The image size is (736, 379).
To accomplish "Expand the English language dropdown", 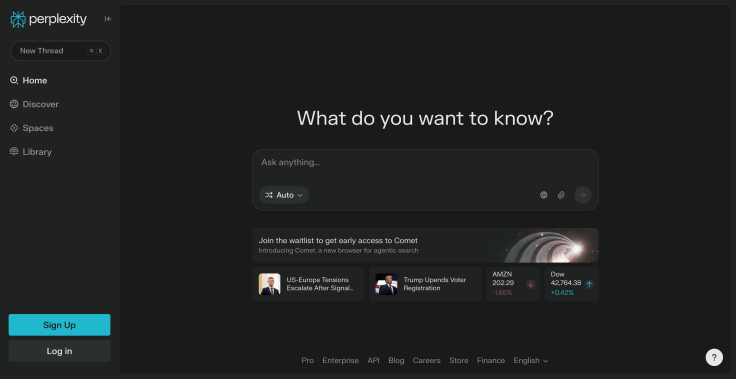I will pos(531,361).
